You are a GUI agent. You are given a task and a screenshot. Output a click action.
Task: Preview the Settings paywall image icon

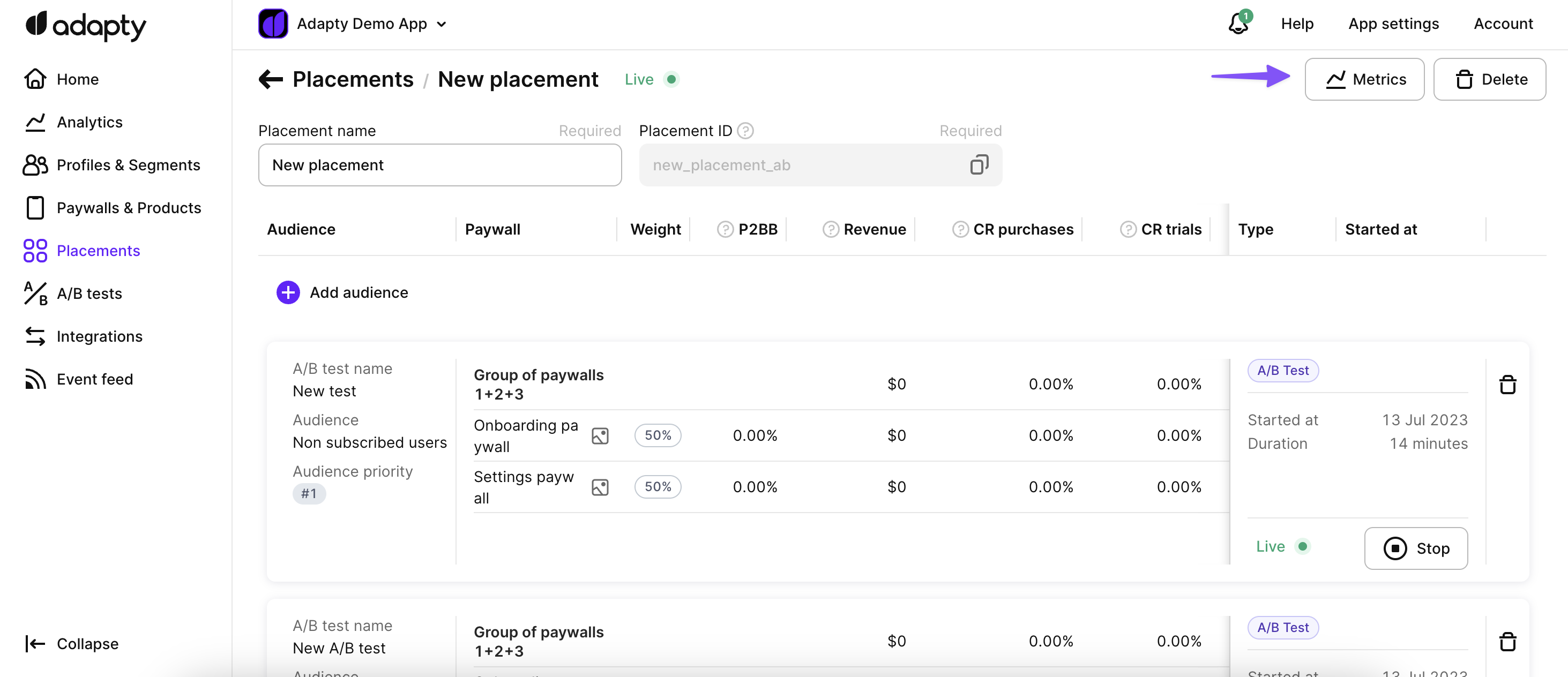click(x=600, y=487)
